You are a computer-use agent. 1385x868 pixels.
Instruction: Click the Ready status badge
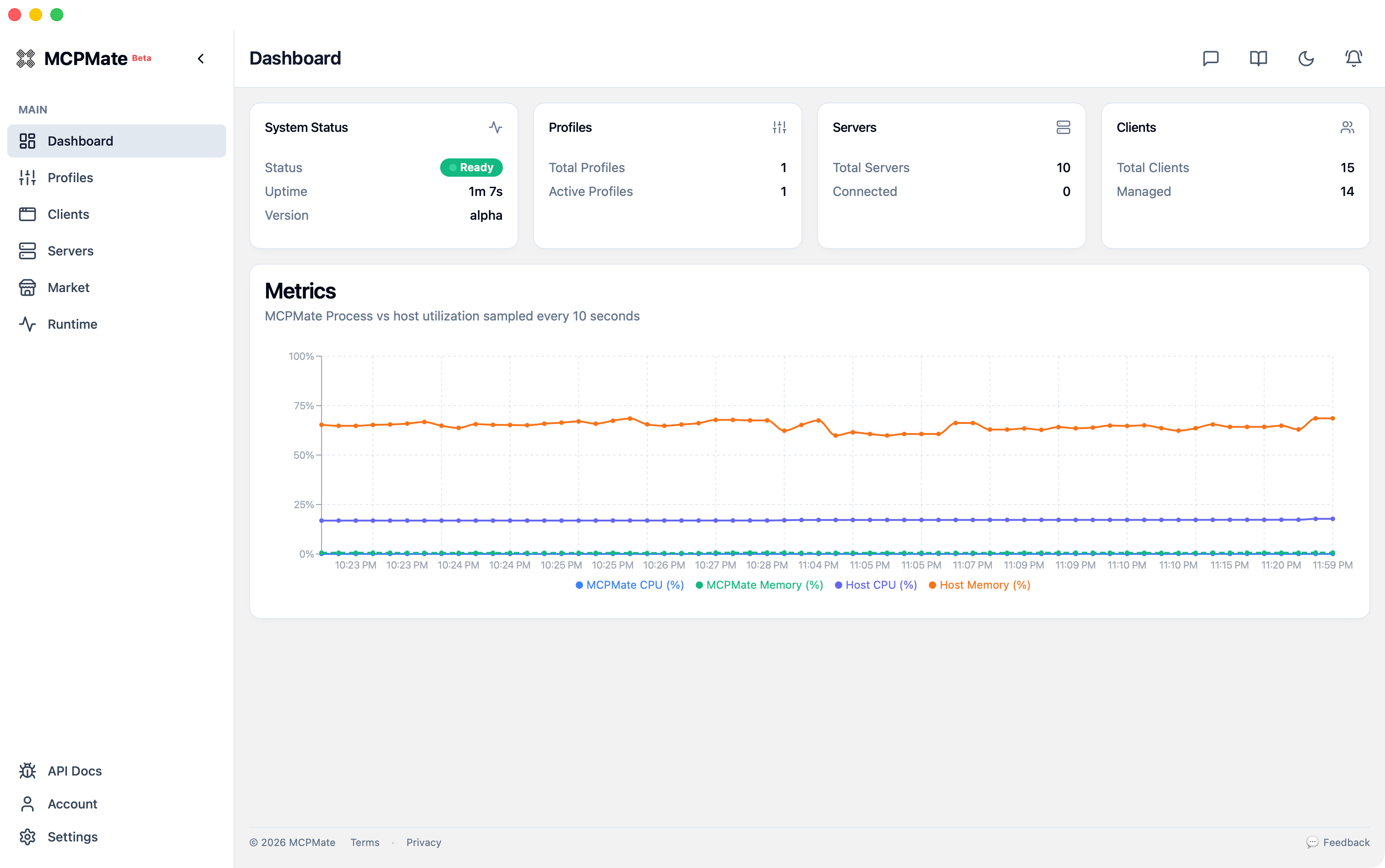470,167
